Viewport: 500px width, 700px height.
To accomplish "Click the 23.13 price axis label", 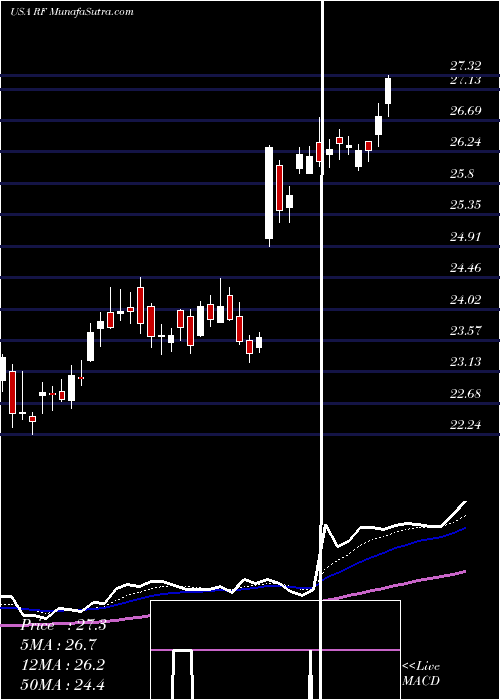I will pyautogui.click(x=465, y=362).
